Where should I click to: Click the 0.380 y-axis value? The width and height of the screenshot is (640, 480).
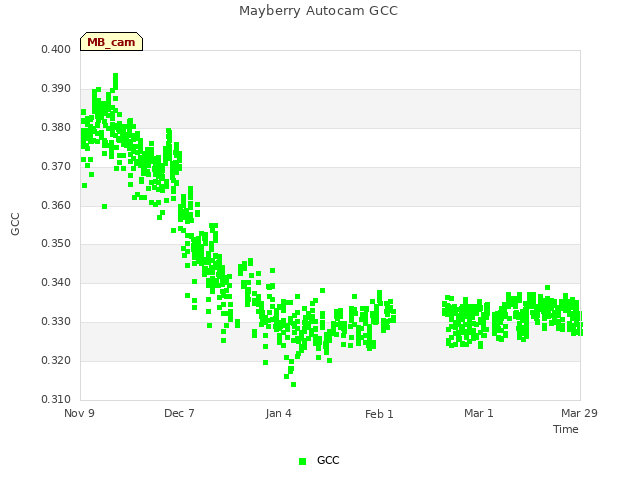56,127
